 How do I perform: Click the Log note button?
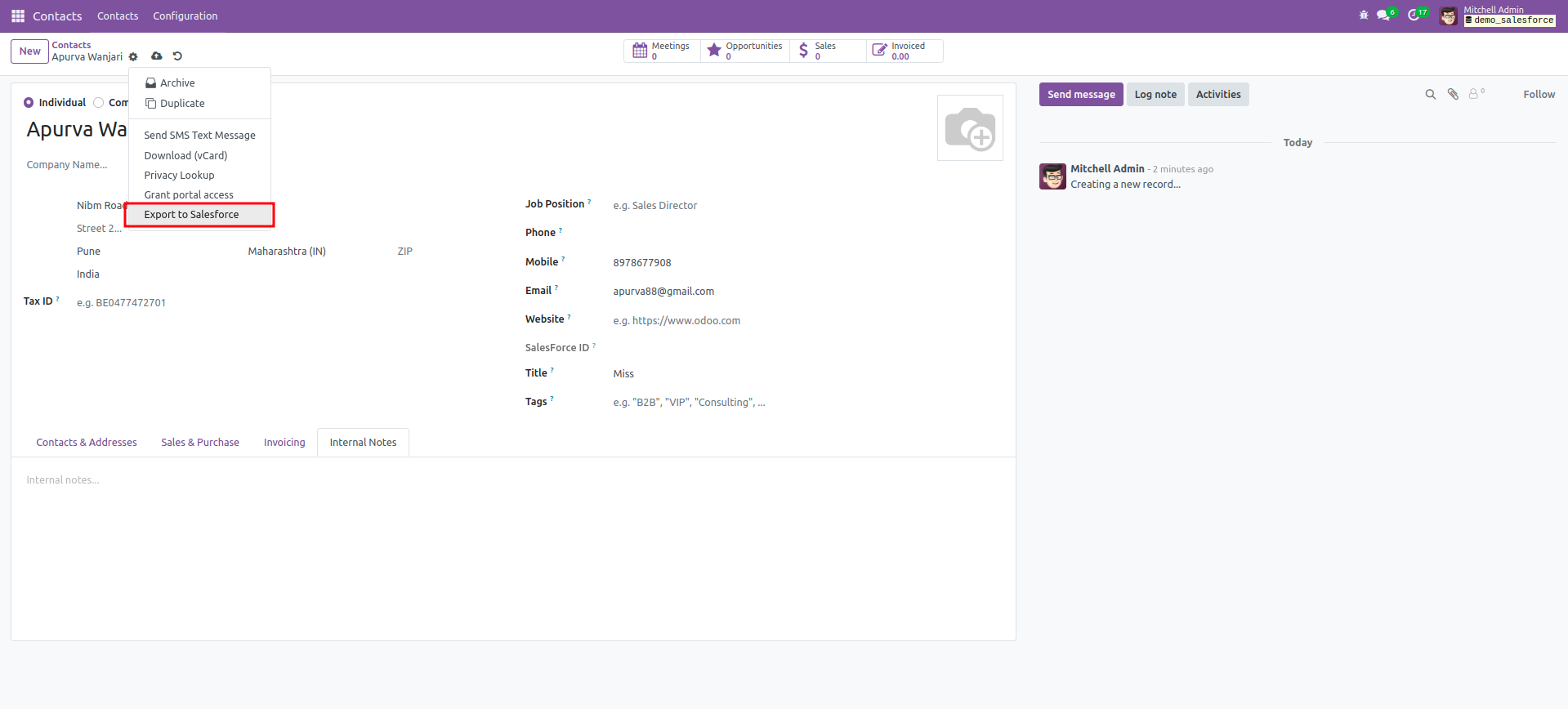1155,95
